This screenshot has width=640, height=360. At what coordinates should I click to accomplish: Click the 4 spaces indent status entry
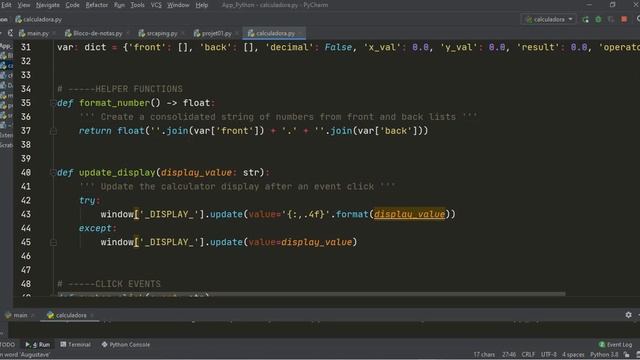coord(573,355)
